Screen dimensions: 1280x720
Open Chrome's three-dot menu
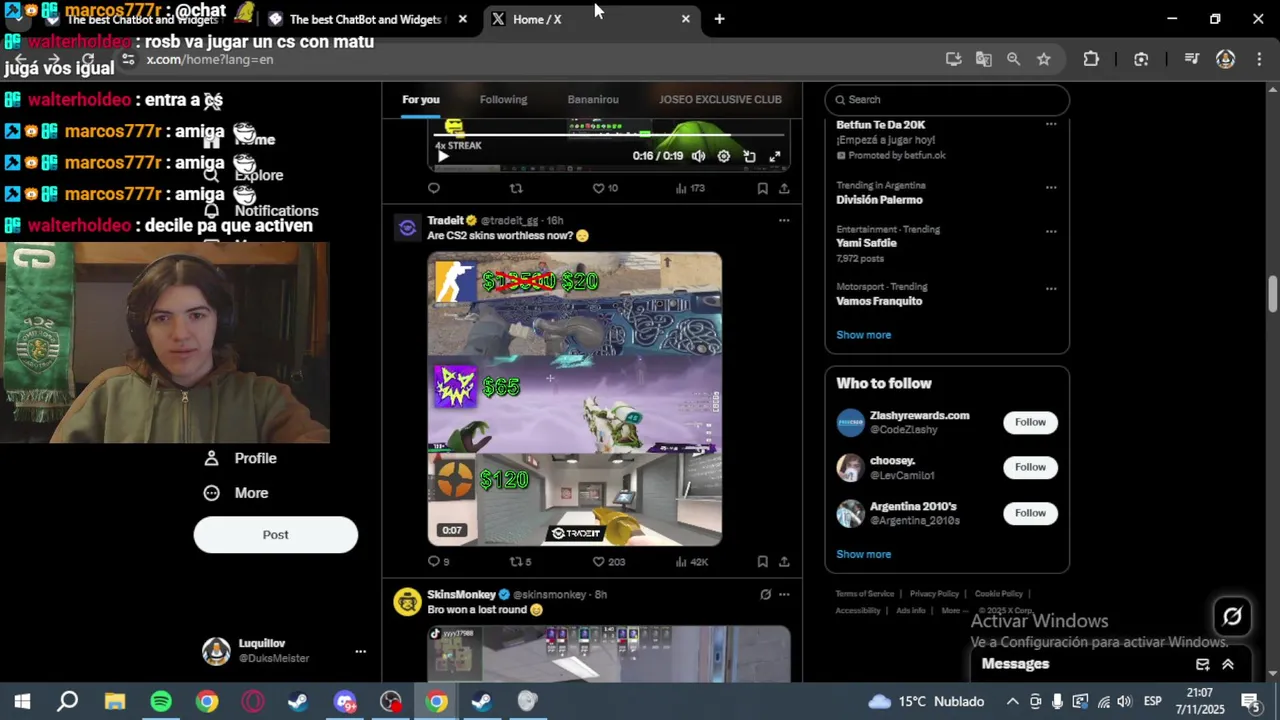click(1257, 59)
